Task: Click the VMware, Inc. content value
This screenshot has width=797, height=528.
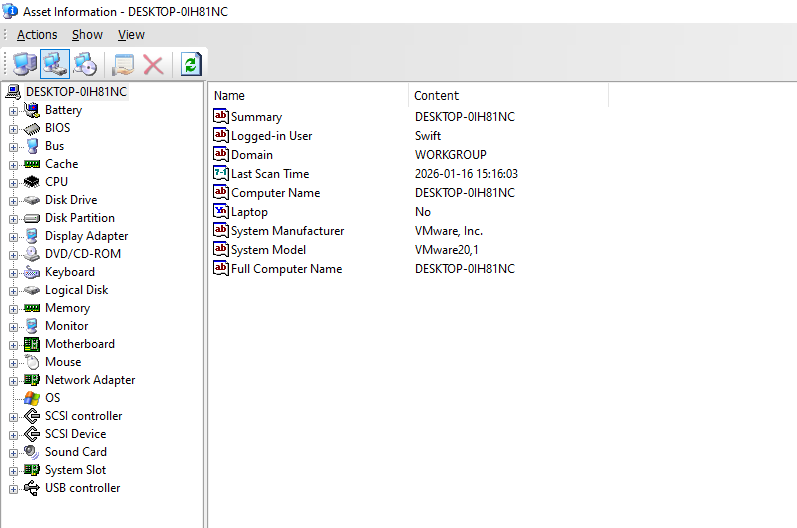Action: click(449, 231)
